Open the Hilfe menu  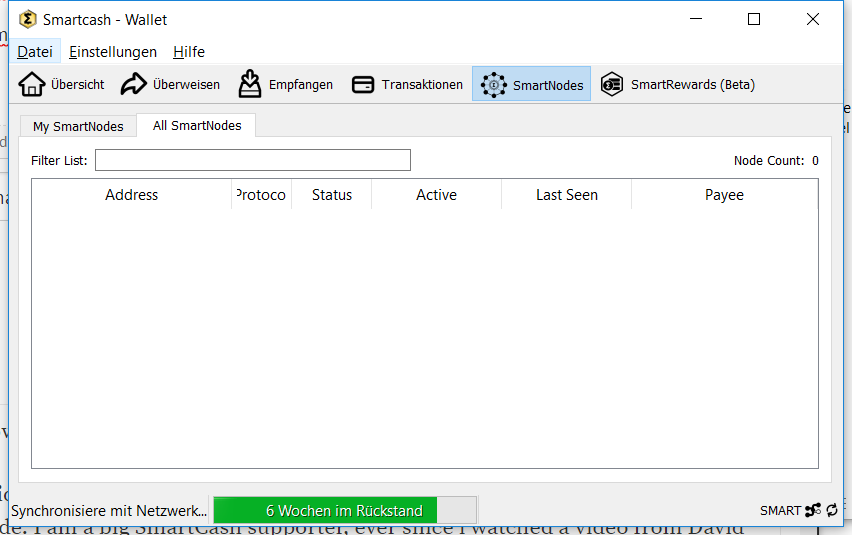point(189,52)
